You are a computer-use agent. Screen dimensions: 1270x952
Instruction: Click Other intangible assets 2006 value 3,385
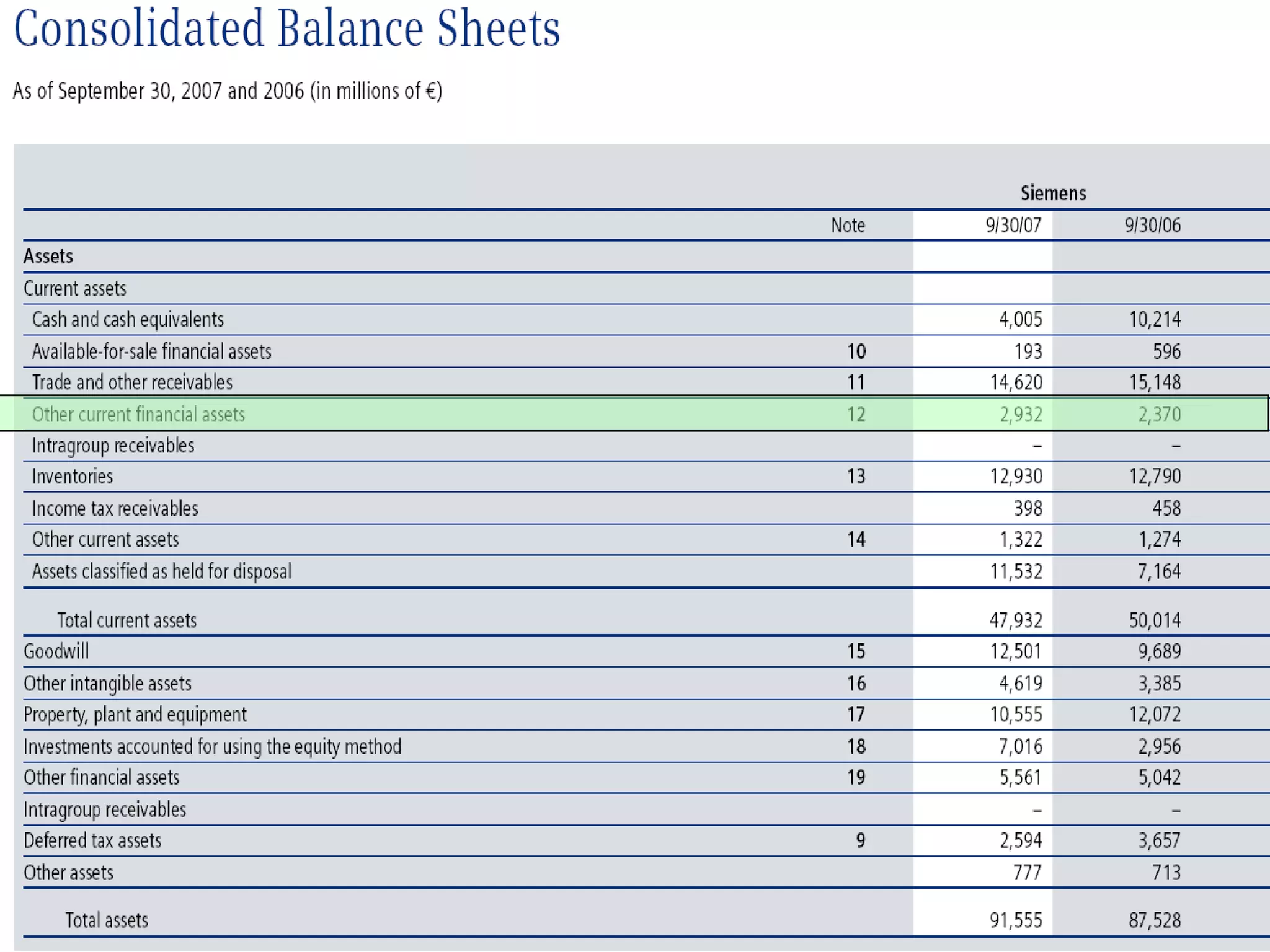tap(1158, 683)
